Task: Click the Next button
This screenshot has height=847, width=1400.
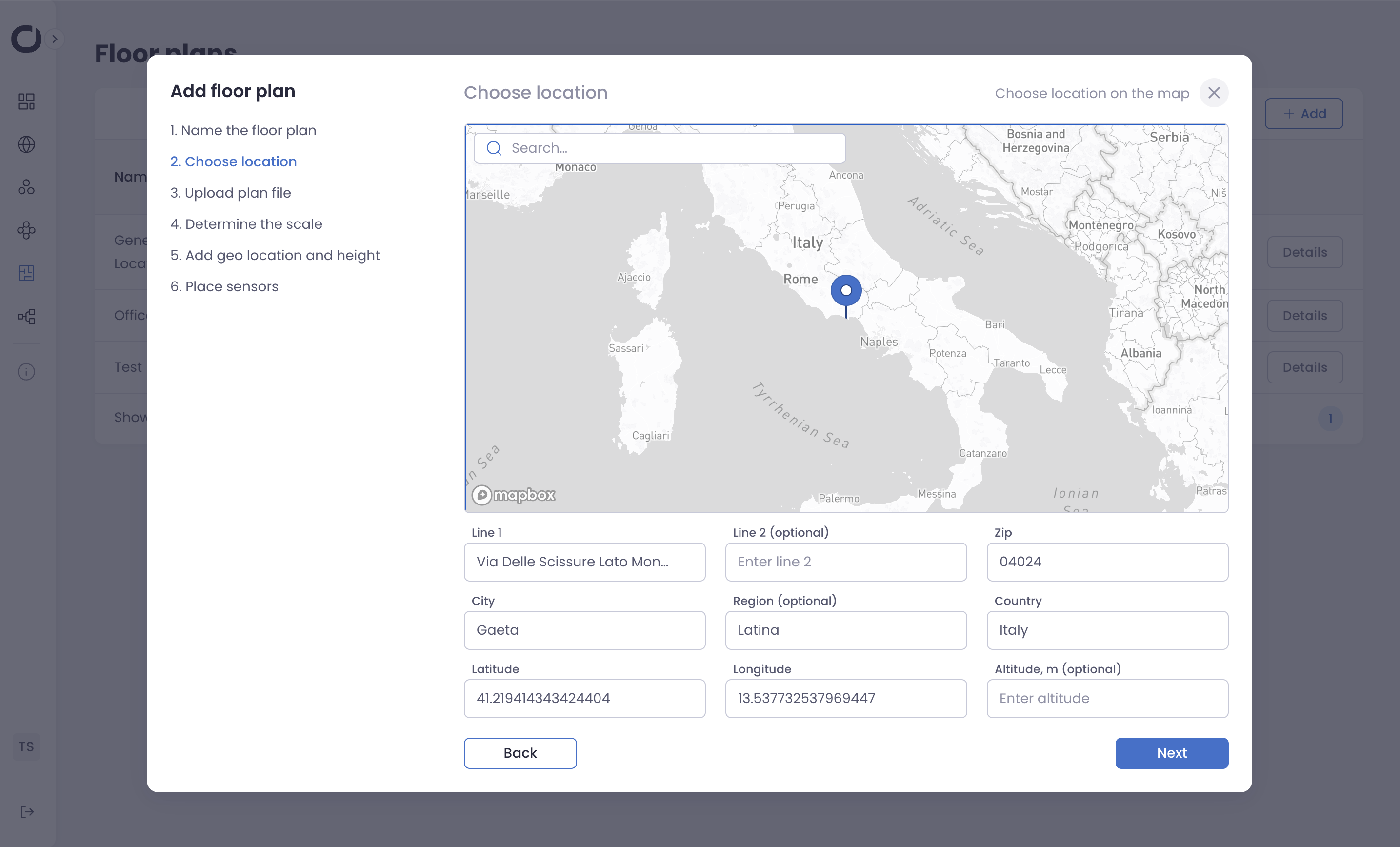Action: click(x=1171, y=753)
